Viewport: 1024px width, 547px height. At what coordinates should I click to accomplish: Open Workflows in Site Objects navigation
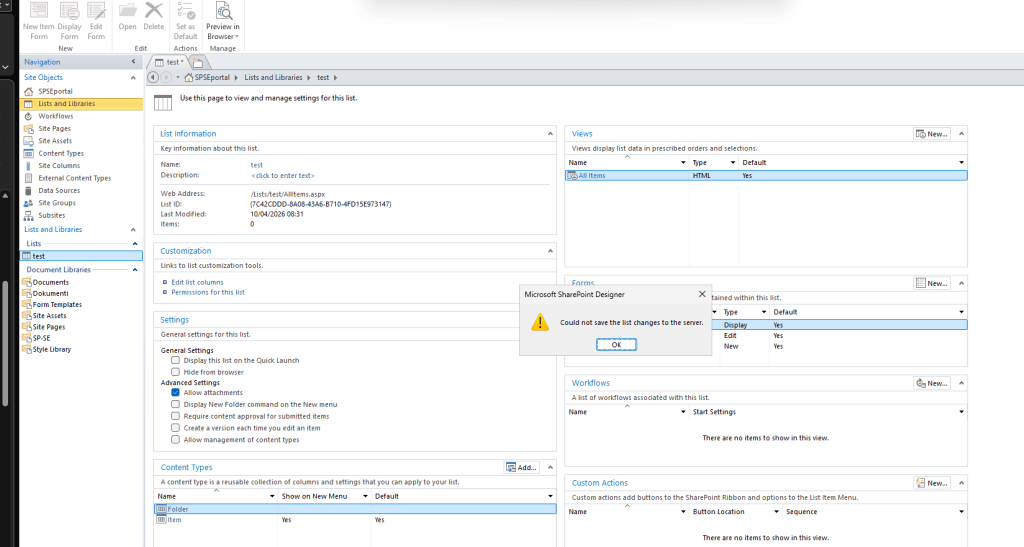55,116
